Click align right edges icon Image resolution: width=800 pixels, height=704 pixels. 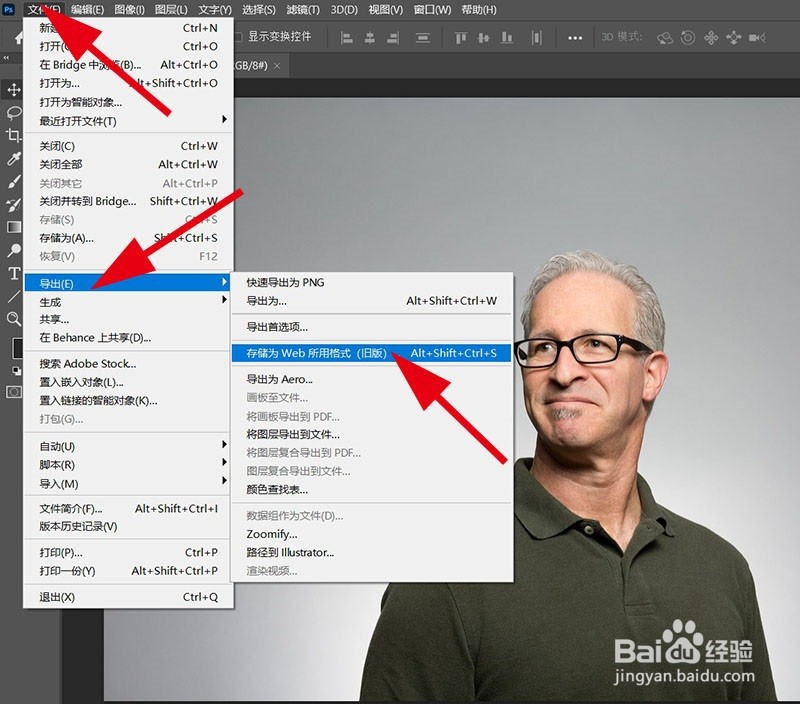tap(393, 38)
